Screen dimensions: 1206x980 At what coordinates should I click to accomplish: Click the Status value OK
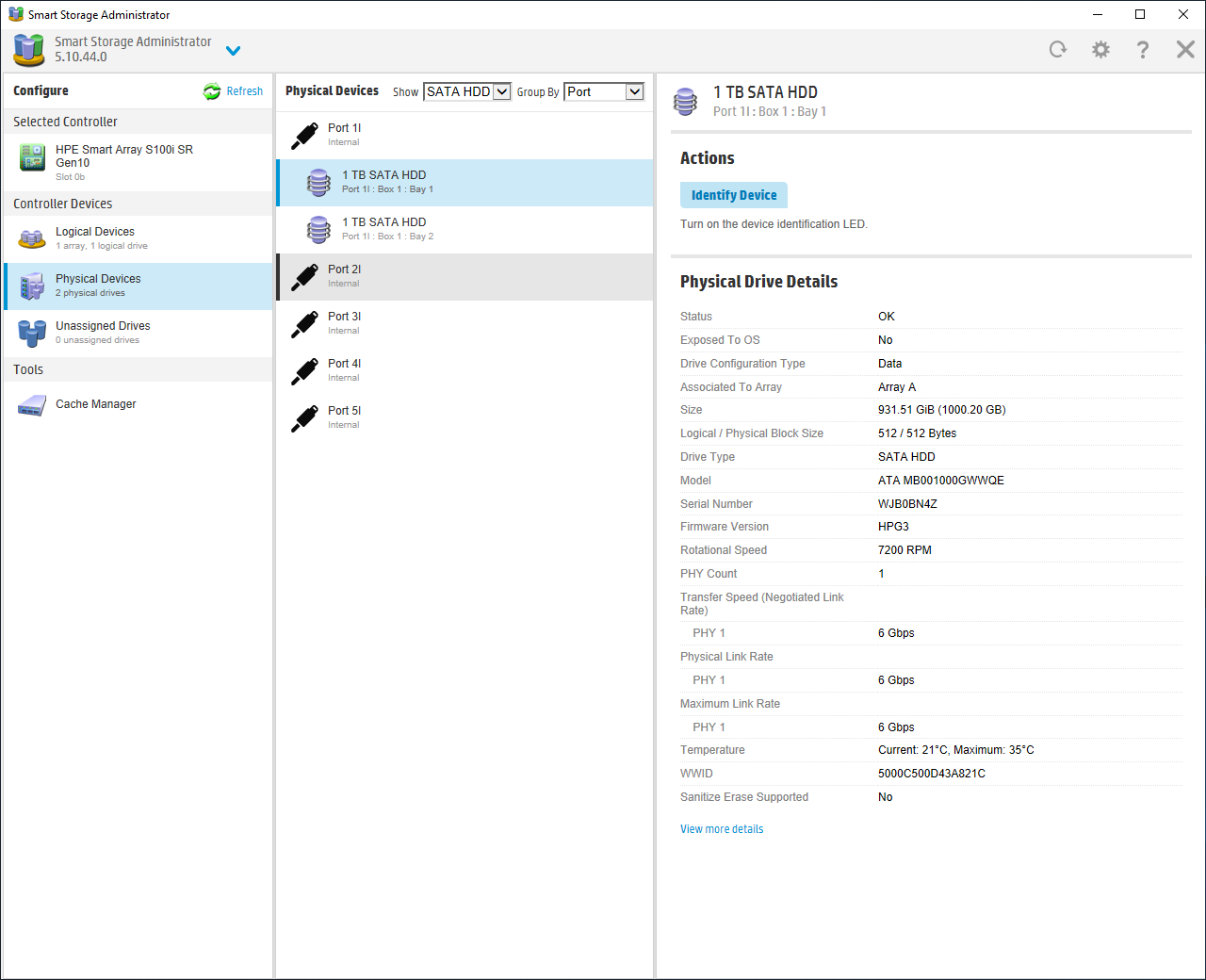tap(887, 317)
